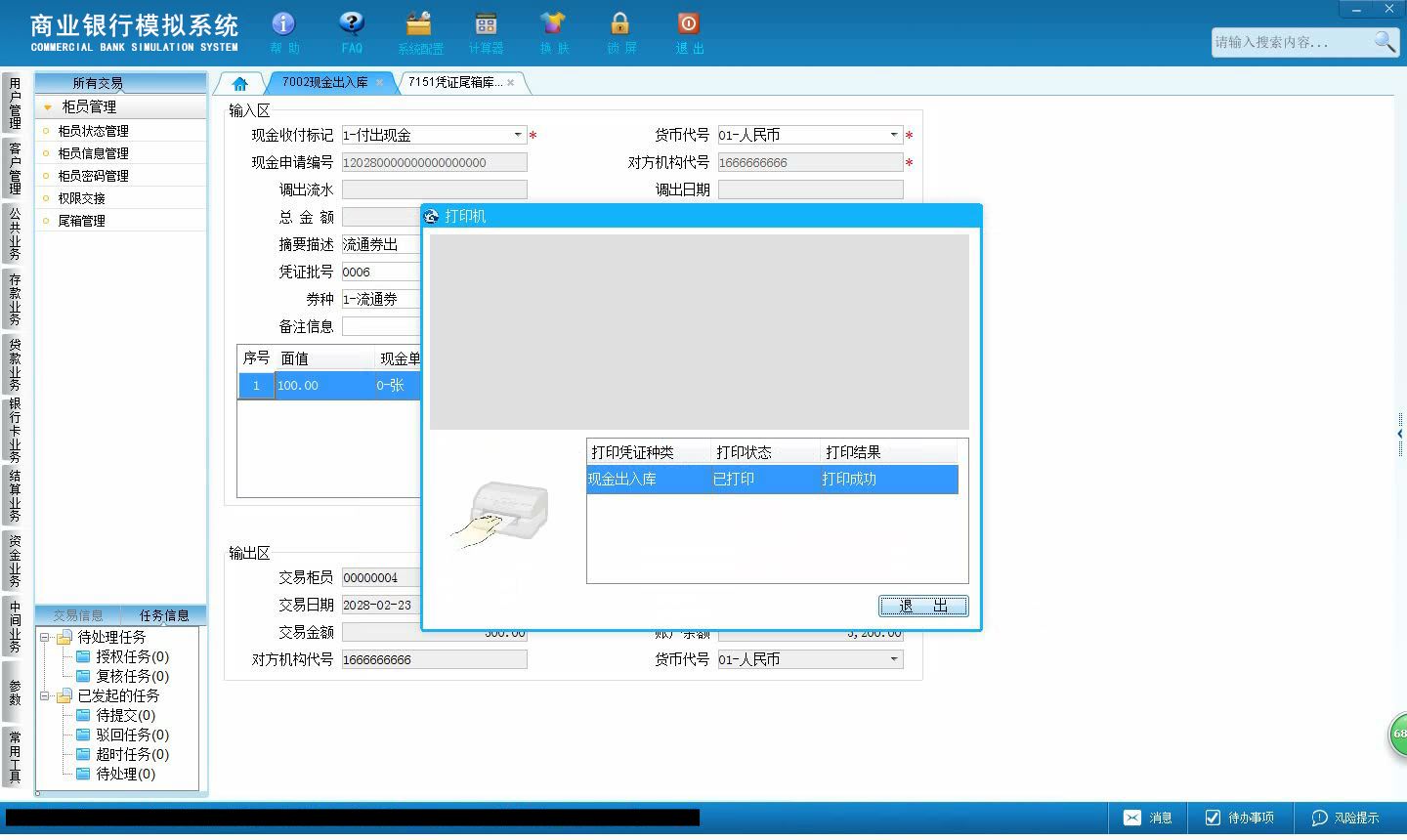Image resolution: width=1407 pixels, height=840 pixels.
Task: Close the 7002现金出入库 tab
Action: pos(379,83)
